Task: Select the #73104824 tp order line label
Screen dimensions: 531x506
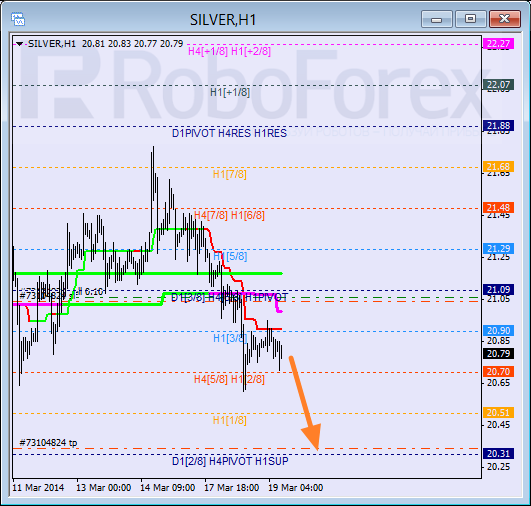Action: click(48, 443)
